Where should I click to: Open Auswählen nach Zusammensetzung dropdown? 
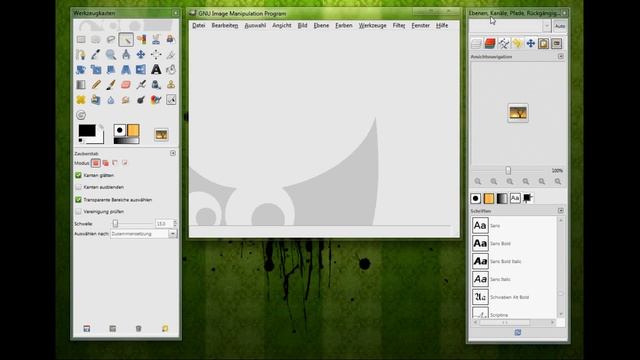pos(144,234)
